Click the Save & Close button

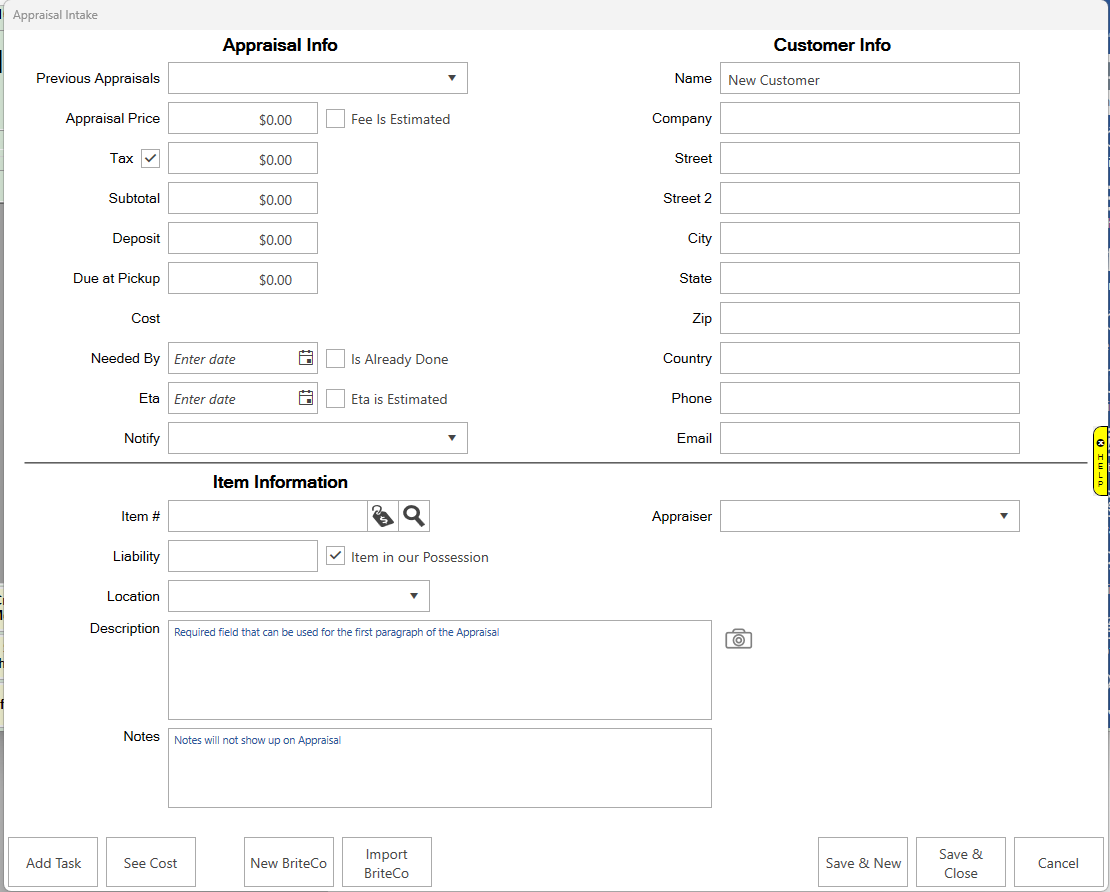point(960,863)
